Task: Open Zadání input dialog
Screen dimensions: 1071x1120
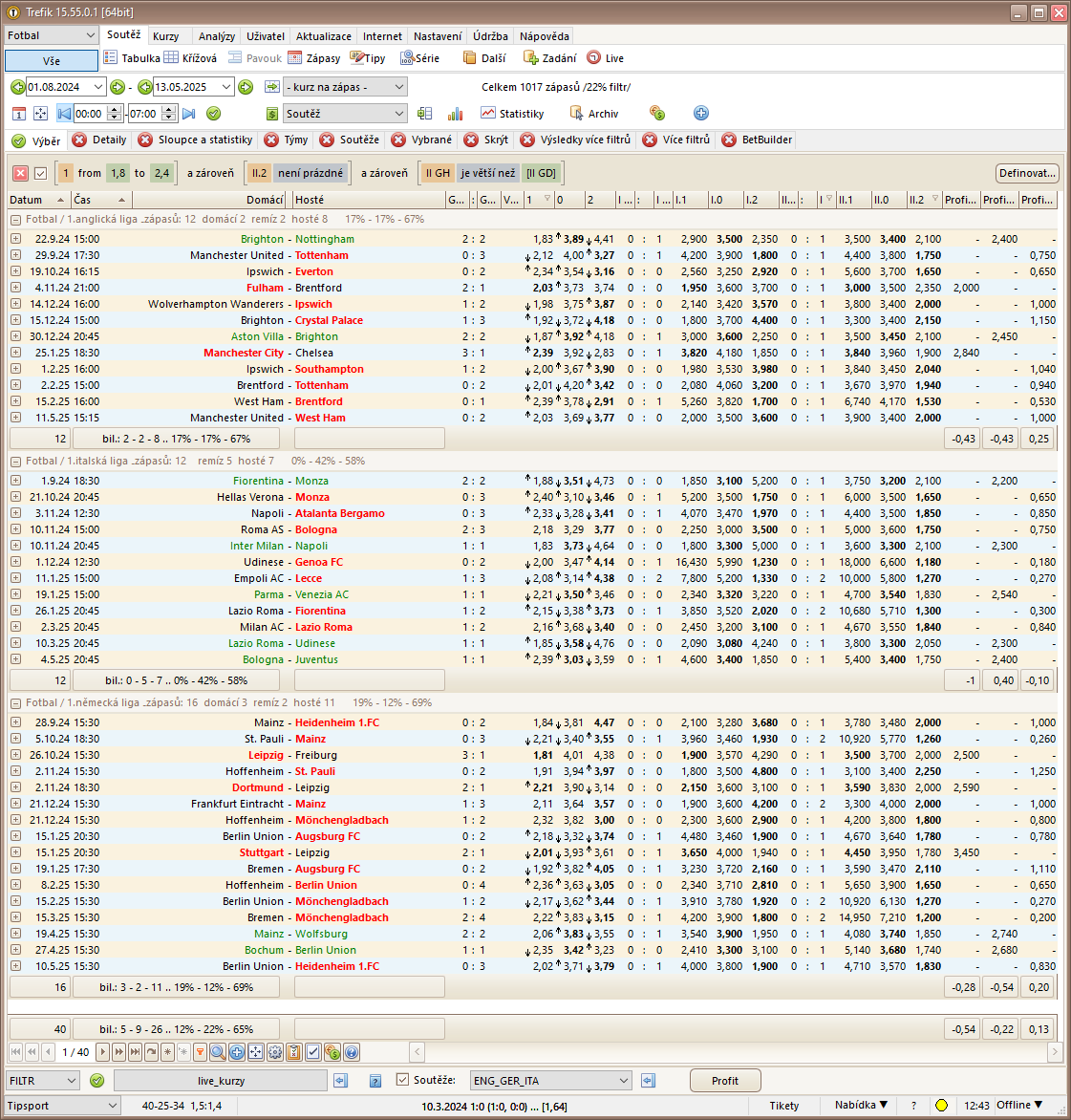Action: [549, 58]
